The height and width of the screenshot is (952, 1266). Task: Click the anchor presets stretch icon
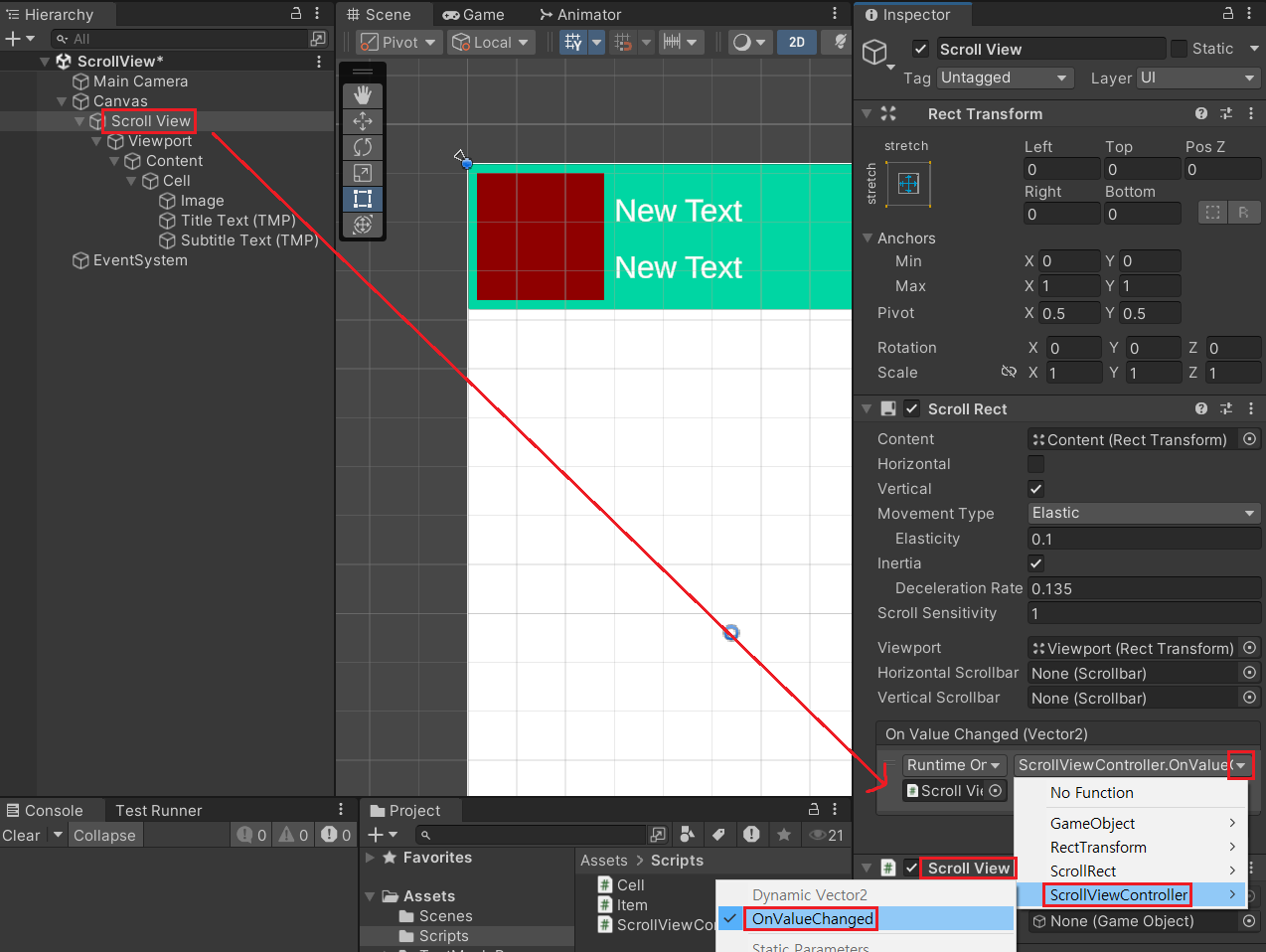coord(908,183)
